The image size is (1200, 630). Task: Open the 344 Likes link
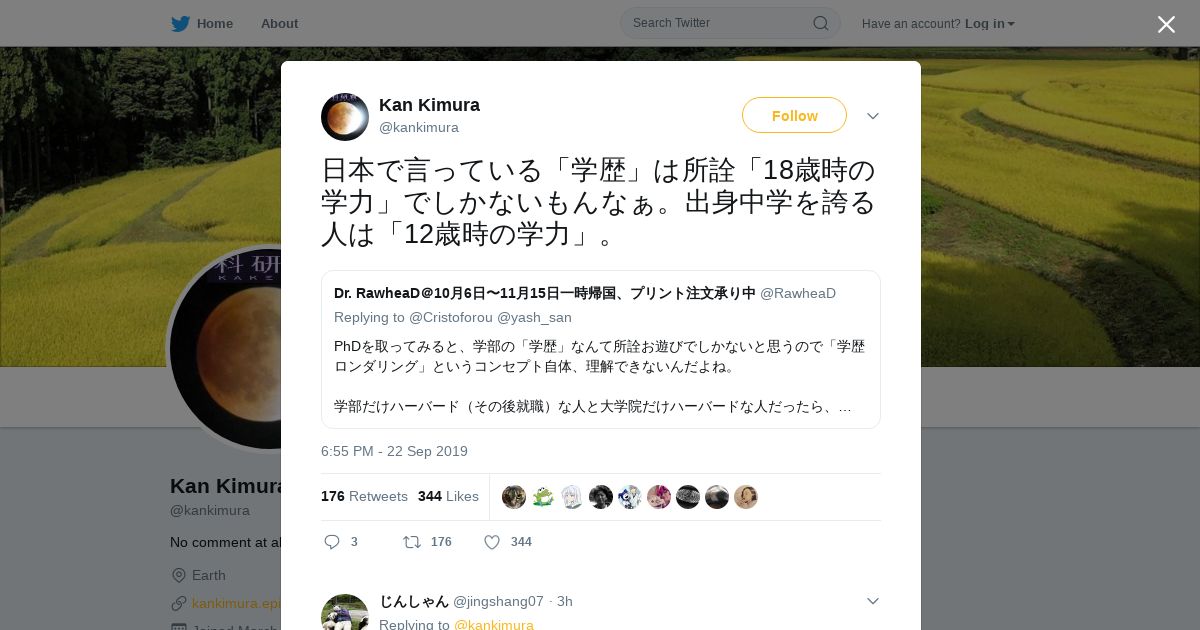coord(448,497)
